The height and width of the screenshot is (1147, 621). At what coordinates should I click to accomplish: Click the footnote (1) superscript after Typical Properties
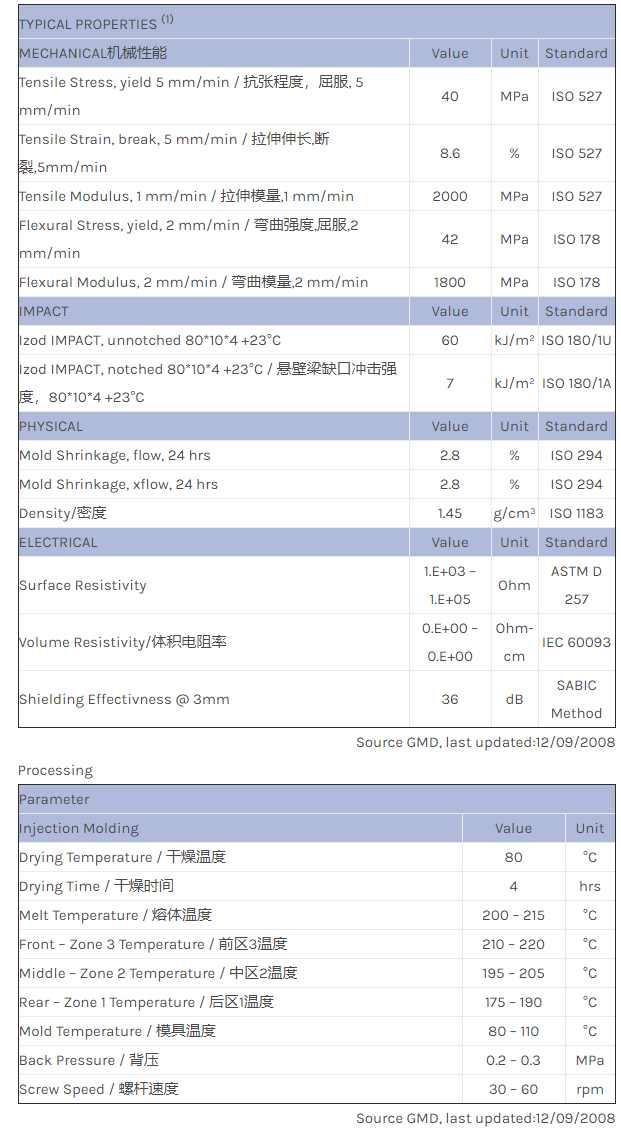(x=168, y=18)
